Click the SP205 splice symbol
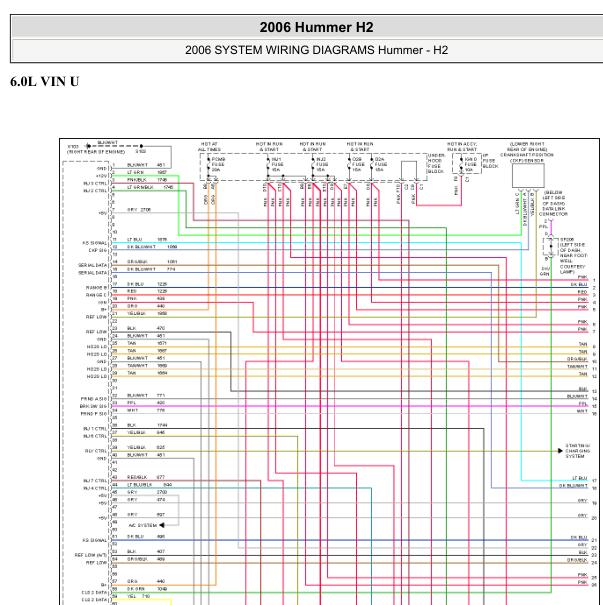 551,246
